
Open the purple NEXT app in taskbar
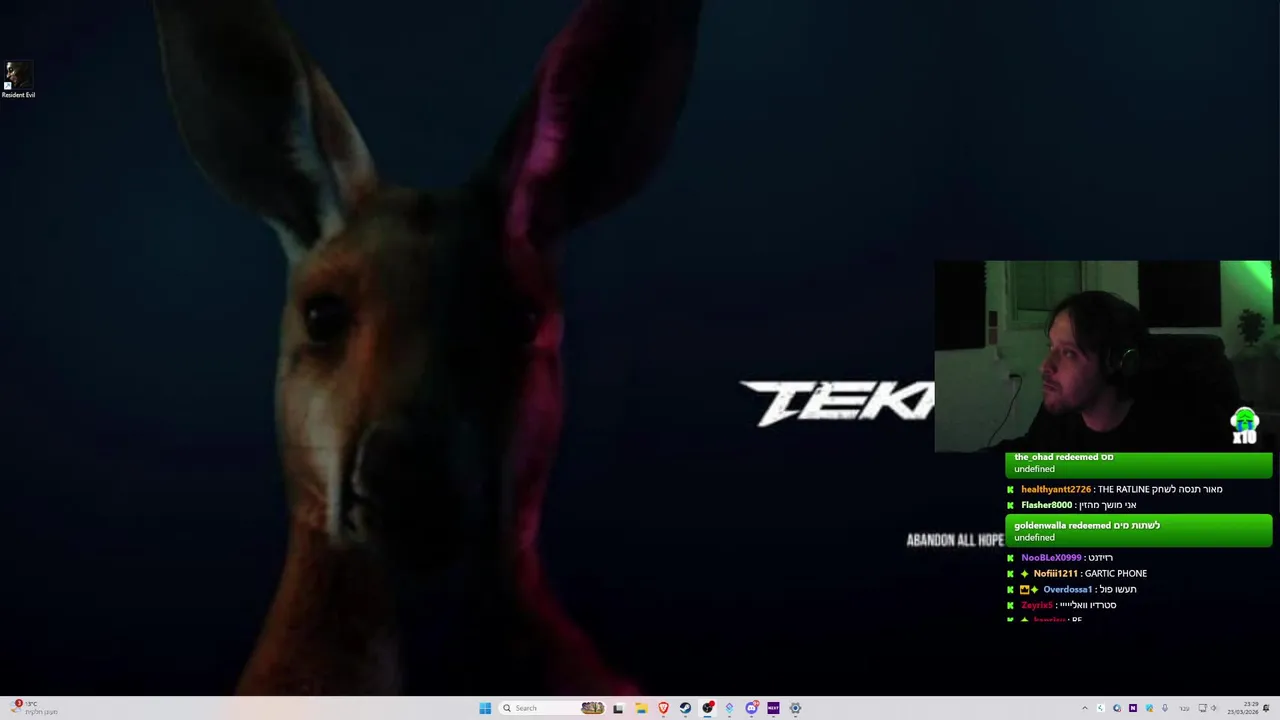[x=773, y=708]
